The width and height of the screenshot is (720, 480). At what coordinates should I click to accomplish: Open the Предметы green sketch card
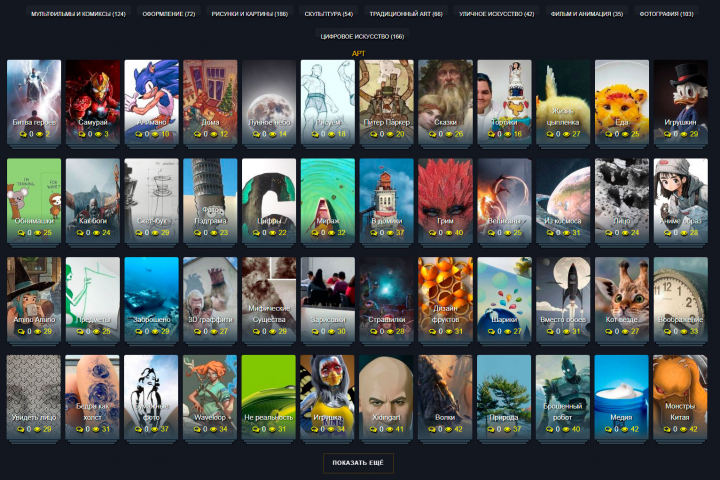pos(93,299)
